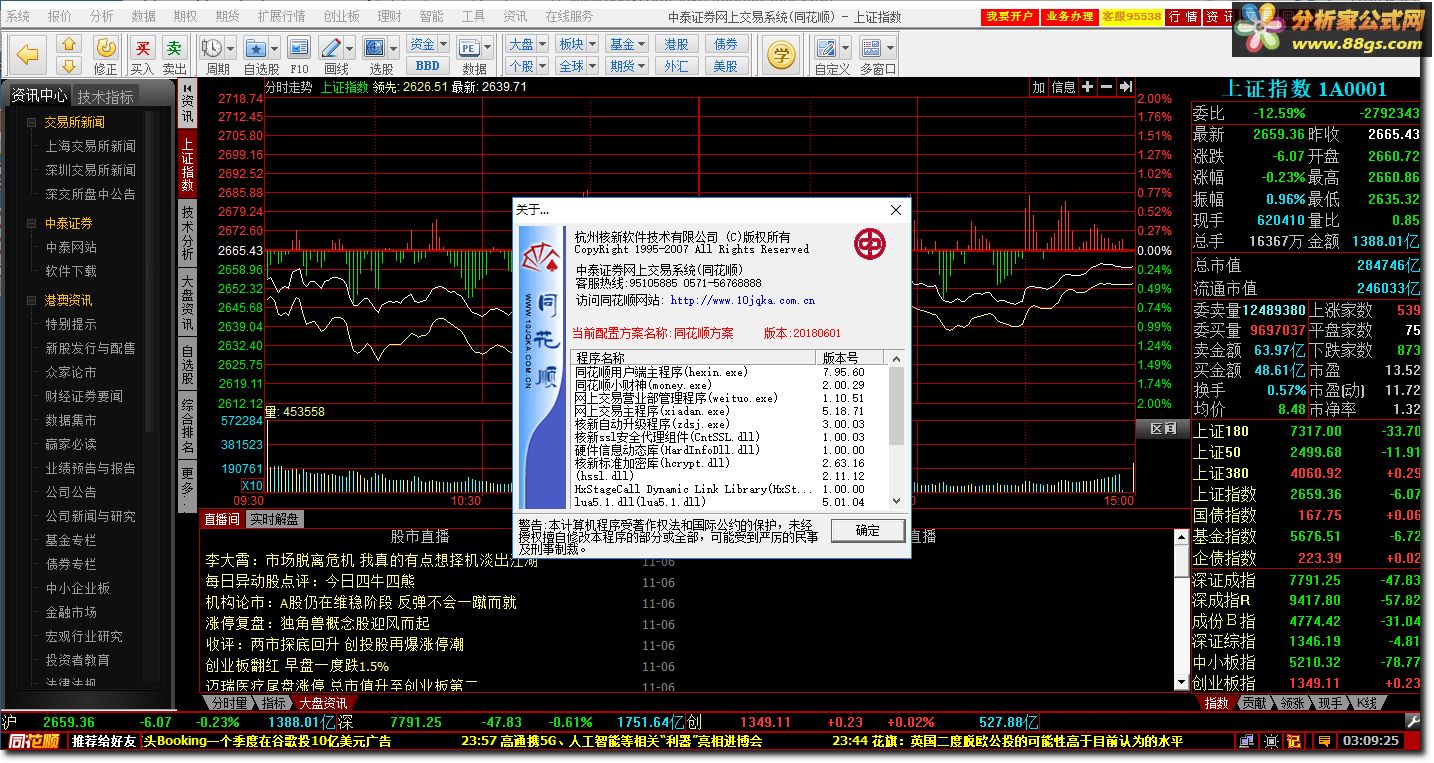Screen dimensions: 1434x763
Task: Open the 在线服务 menu
Action: pyautogui.click(x=569, y=17)
